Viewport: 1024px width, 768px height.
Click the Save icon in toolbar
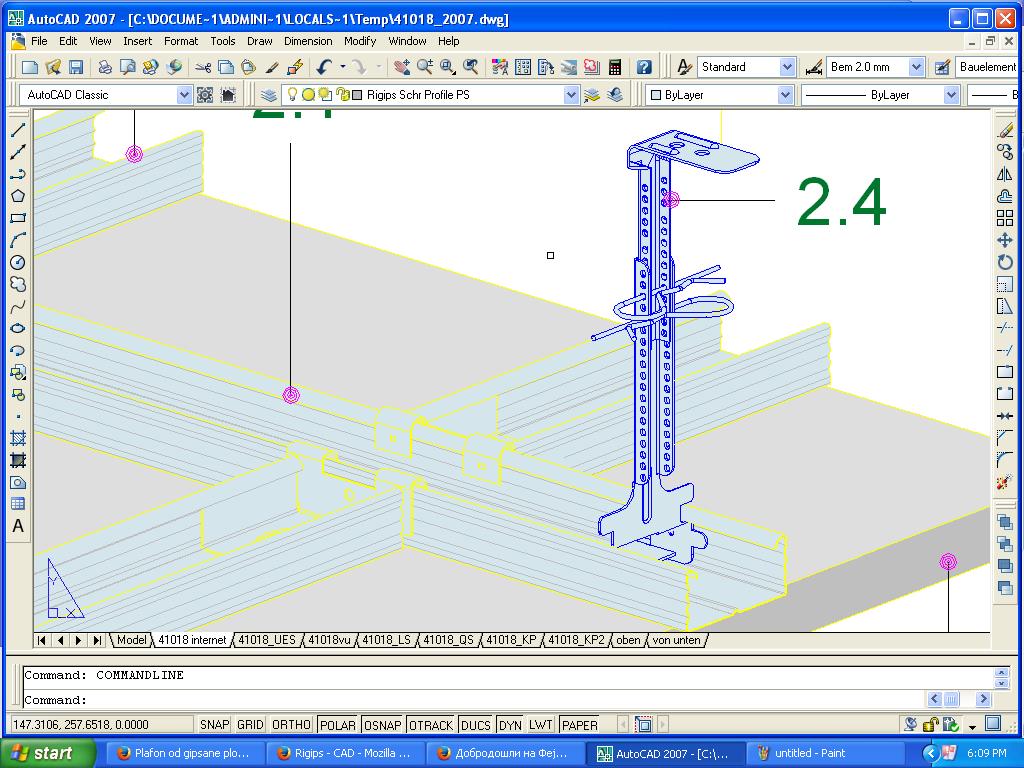pyautogui.click(x=76, y=67)
